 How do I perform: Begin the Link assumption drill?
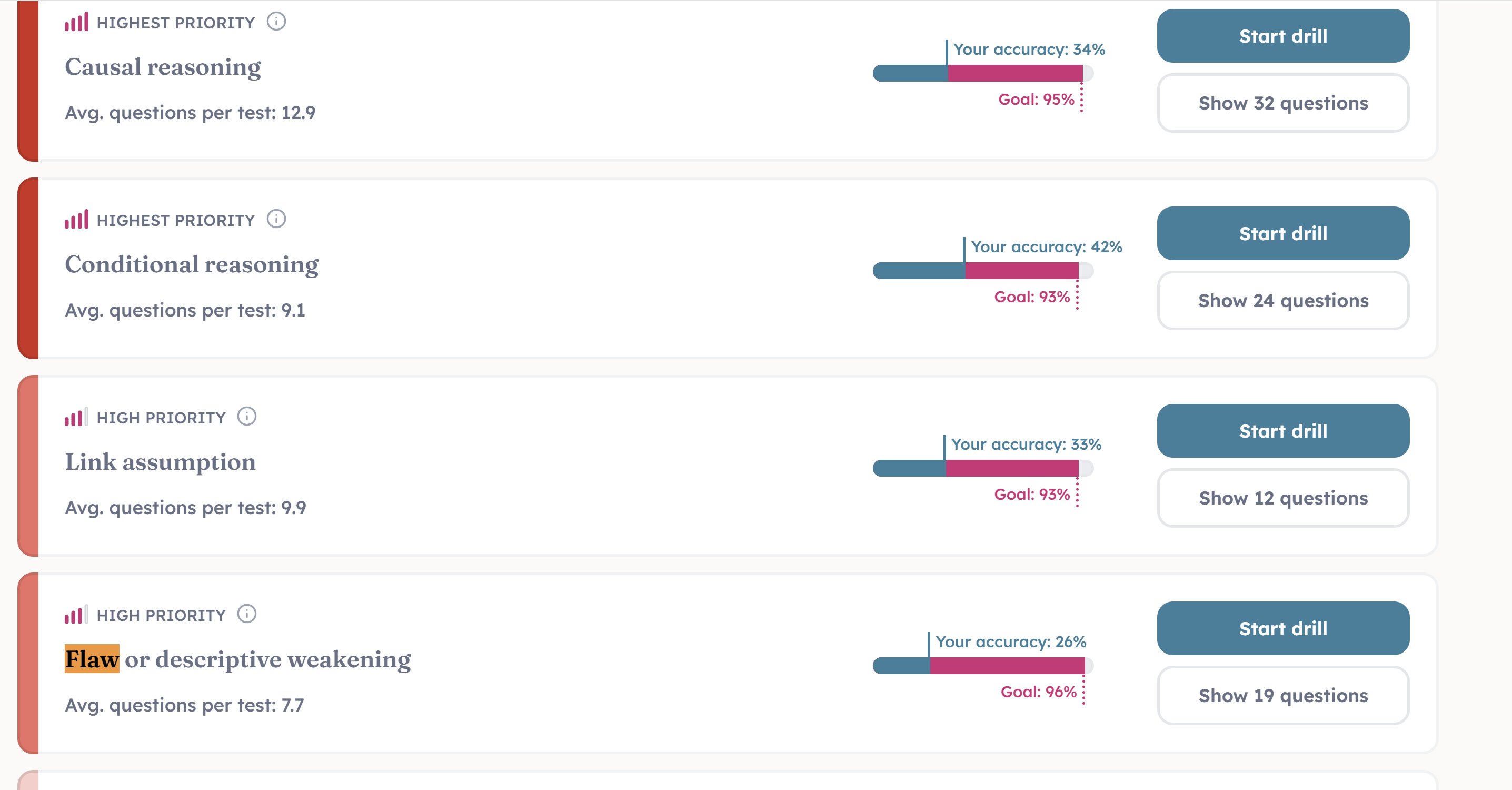pos(1283,431)
